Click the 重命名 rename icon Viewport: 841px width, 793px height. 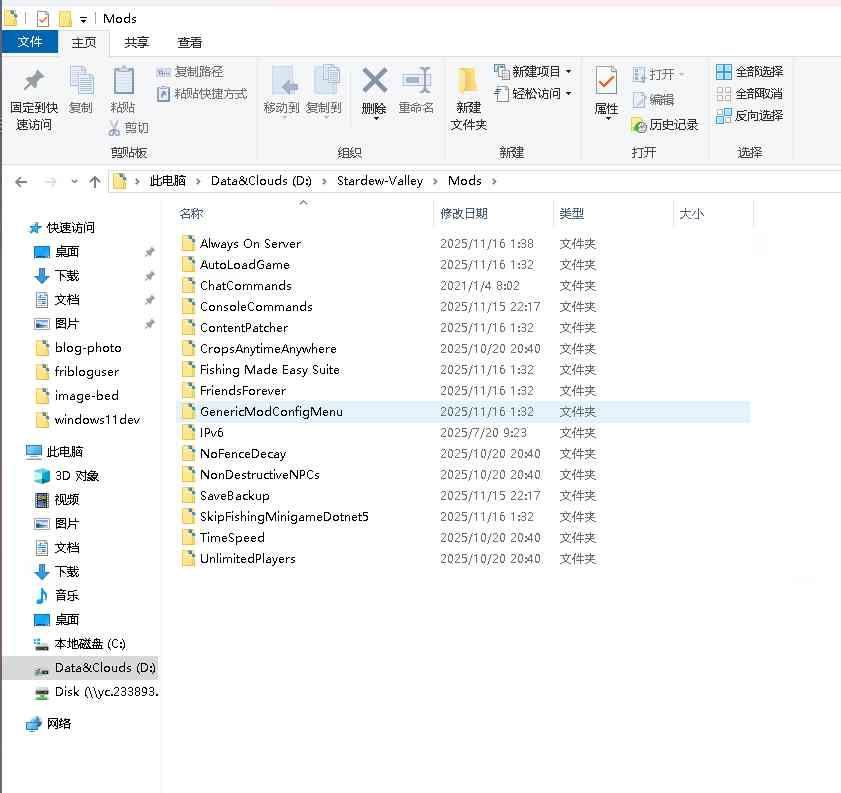pyautogui.click(x=416, y=81)
